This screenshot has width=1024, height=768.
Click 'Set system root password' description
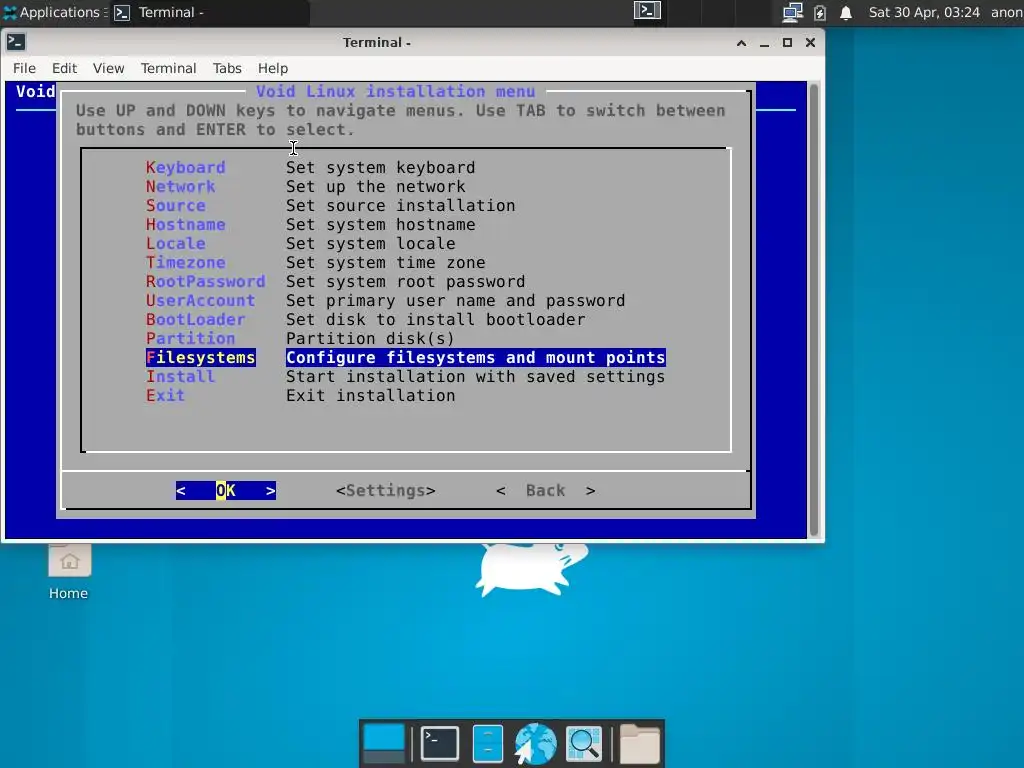(x=406, y=281)
